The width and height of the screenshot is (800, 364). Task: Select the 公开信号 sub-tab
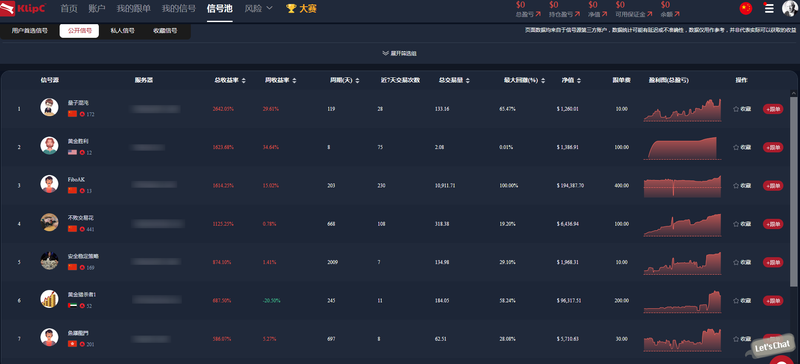(x=79, y=31)
